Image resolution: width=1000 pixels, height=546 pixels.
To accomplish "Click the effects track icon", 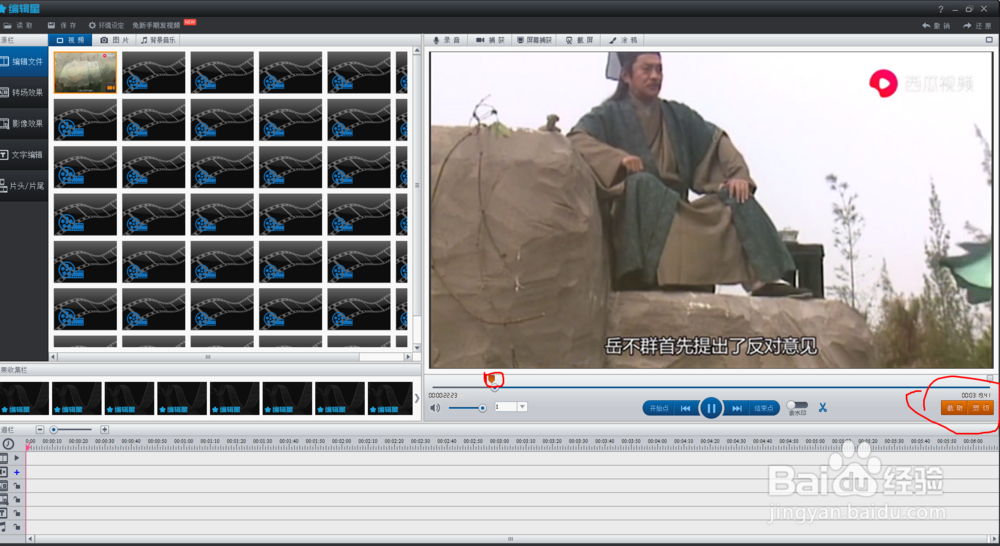I will click(4, 486).
